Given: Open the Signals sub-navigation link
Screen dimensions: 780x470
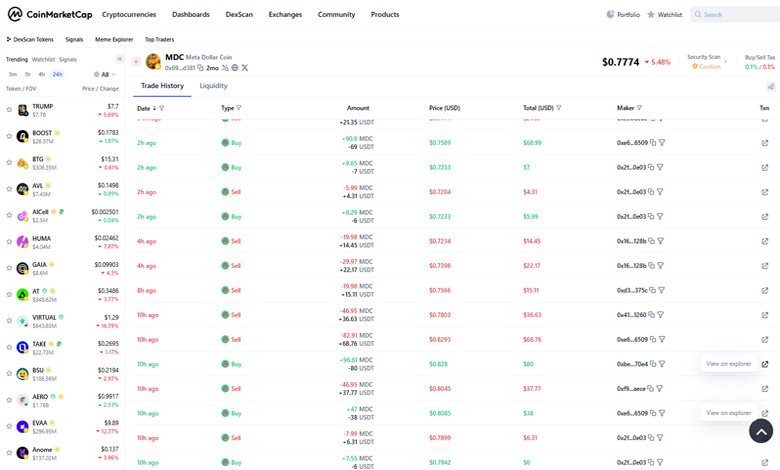Looking at the screenshot, I should pos(74,39).
